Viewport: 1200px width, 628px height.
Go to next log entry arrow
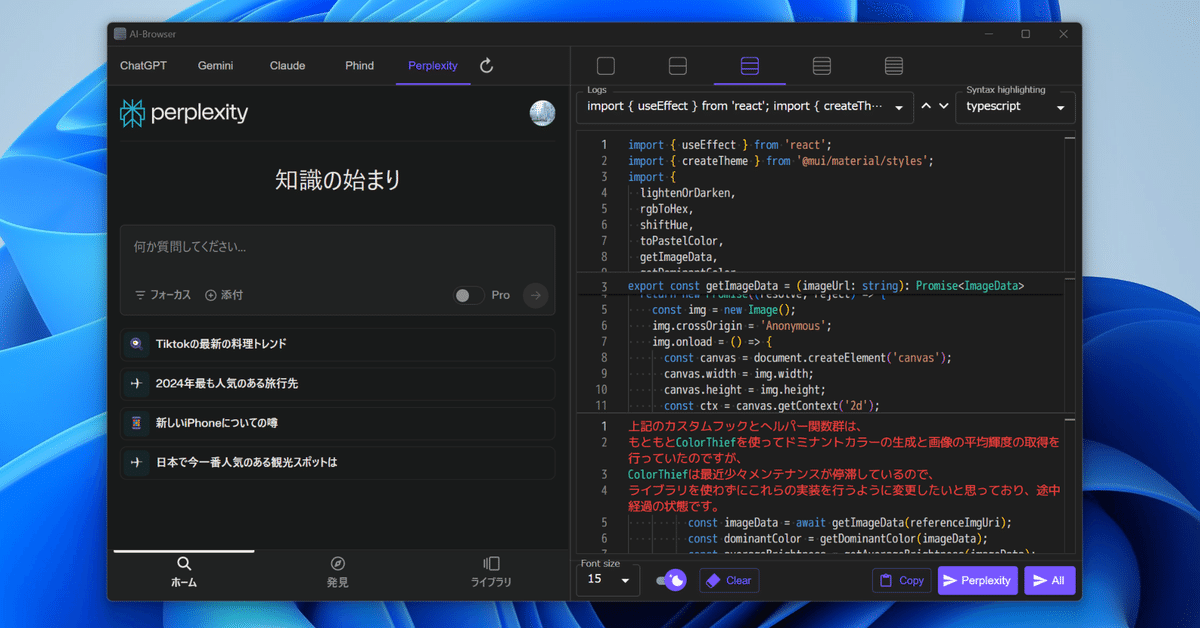click(943, 106)
